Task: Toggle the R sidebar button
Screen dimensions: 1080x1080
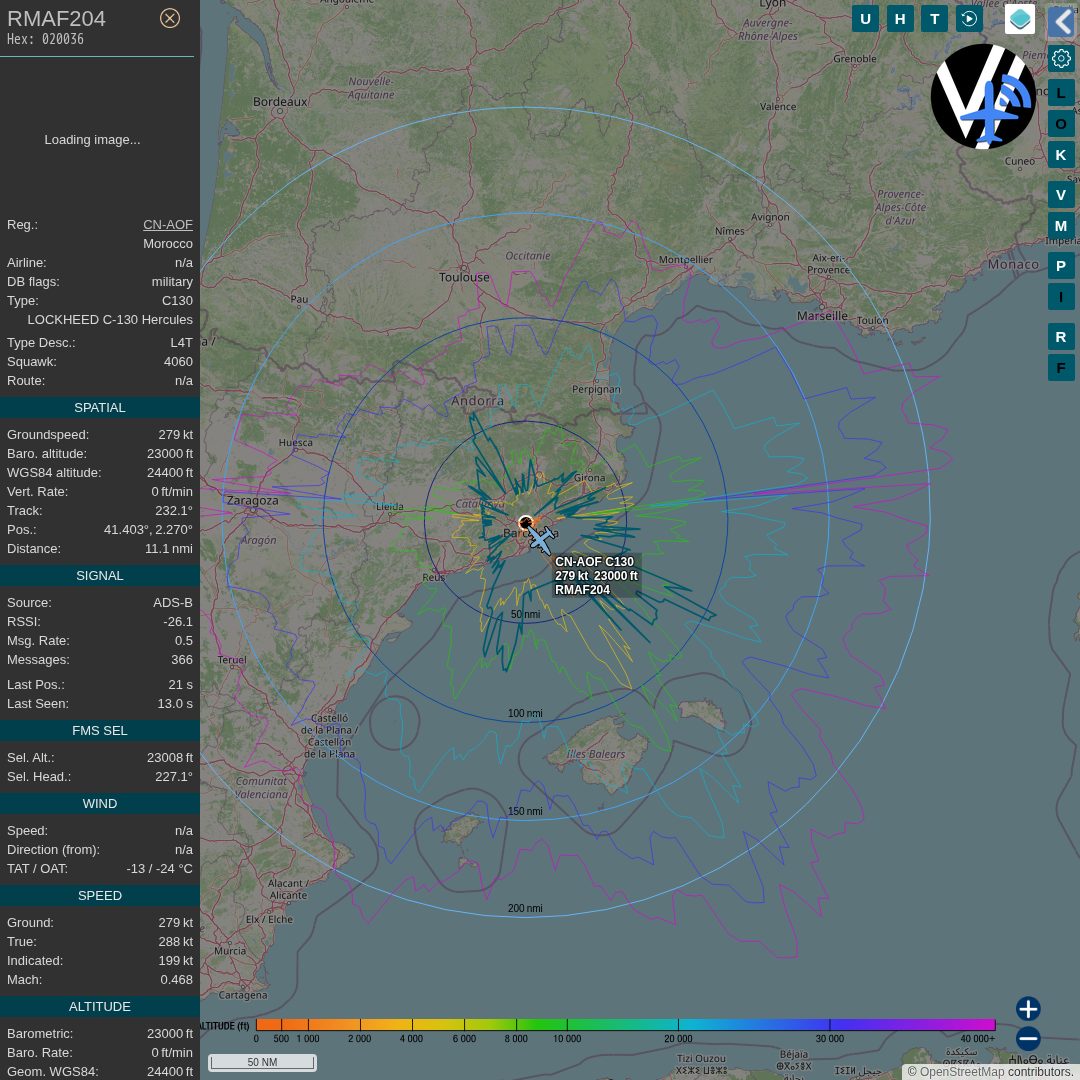Action: click(x=1061, y=337)
